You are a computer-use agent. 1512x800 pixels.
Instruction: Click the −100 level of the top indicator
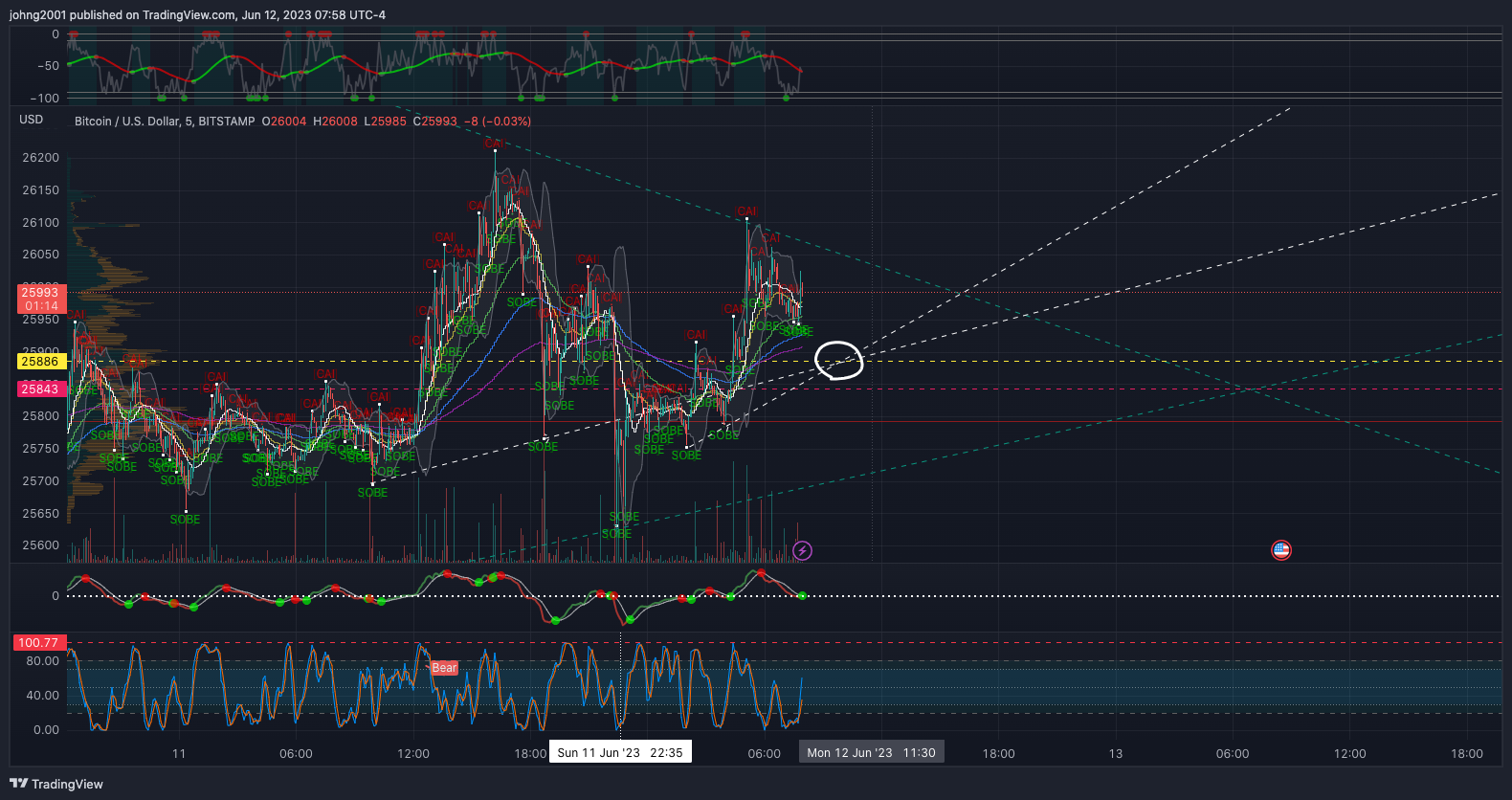(x=44, y=98)
